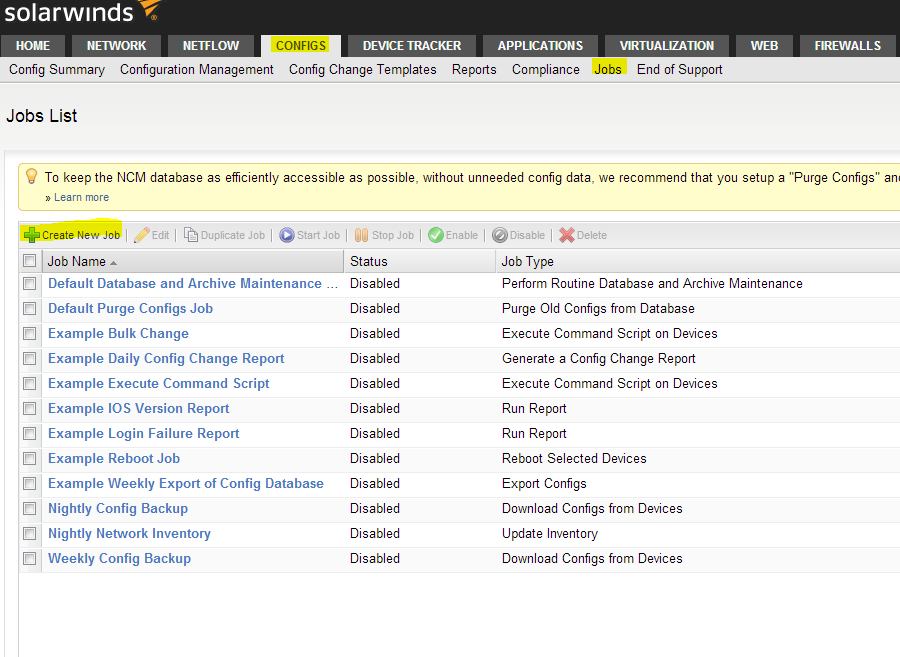The image size is (900, 657).
Task: Open the DEVICE TRACKER tab
Action: pos(412,46)
